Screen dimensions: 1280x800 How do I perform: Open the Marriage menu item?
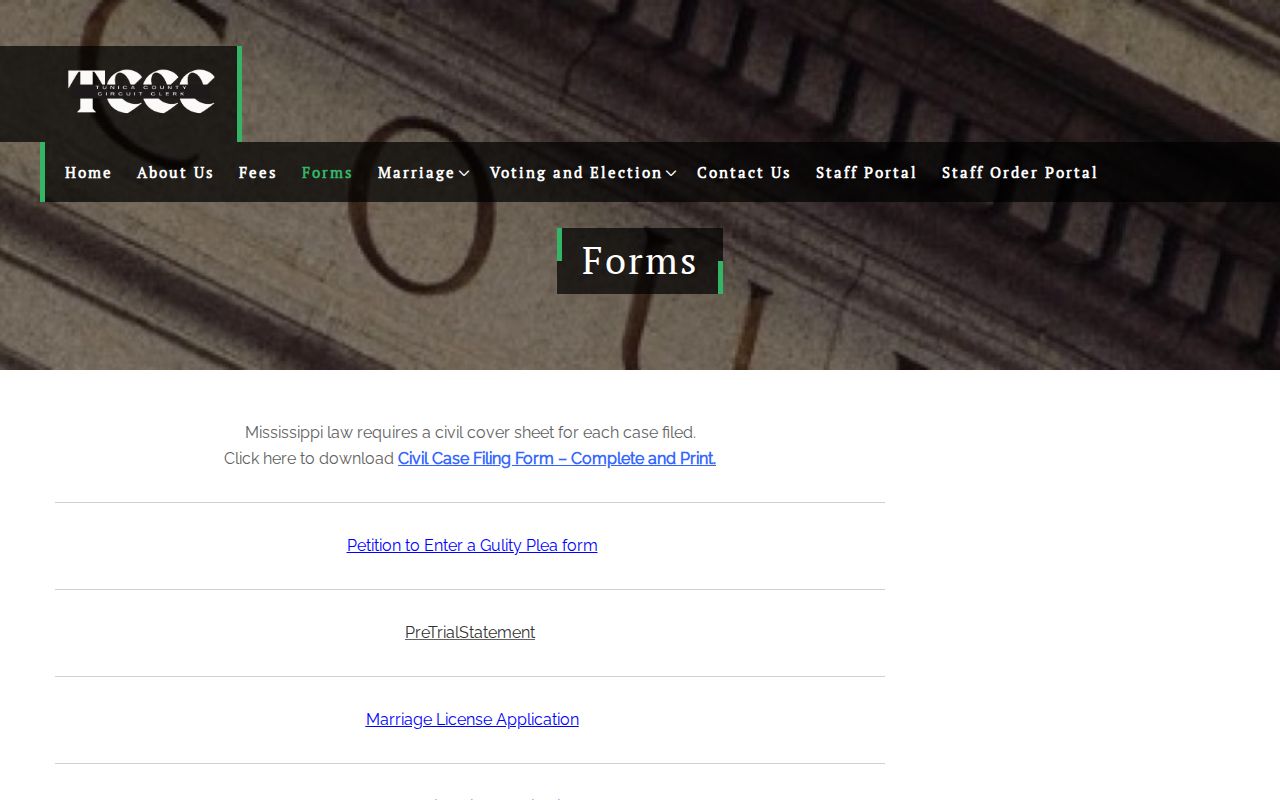coord(416,173)
